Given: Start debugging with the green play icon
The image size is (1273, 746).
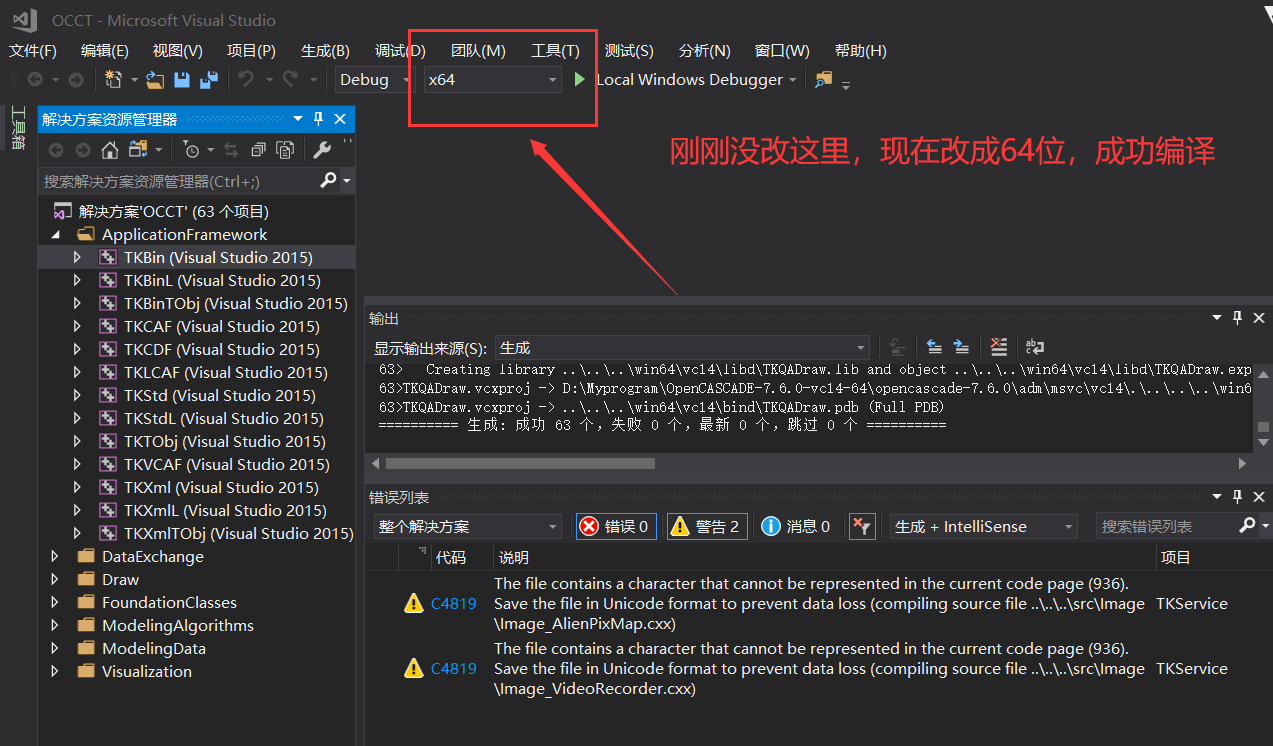Looking at the screenshot, I should point(580,80).
